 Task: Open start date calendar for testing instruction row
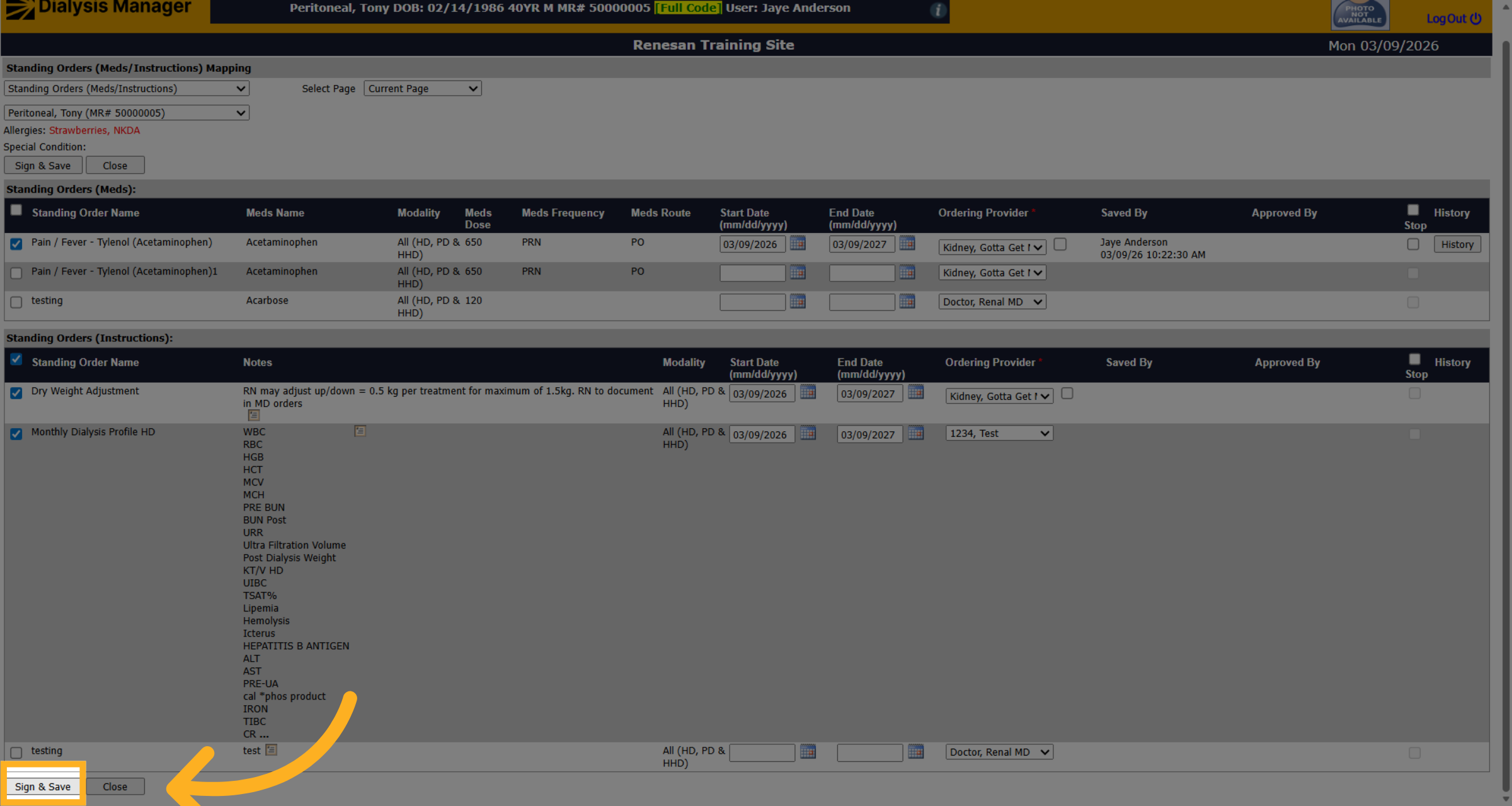[x=808, y=752]
